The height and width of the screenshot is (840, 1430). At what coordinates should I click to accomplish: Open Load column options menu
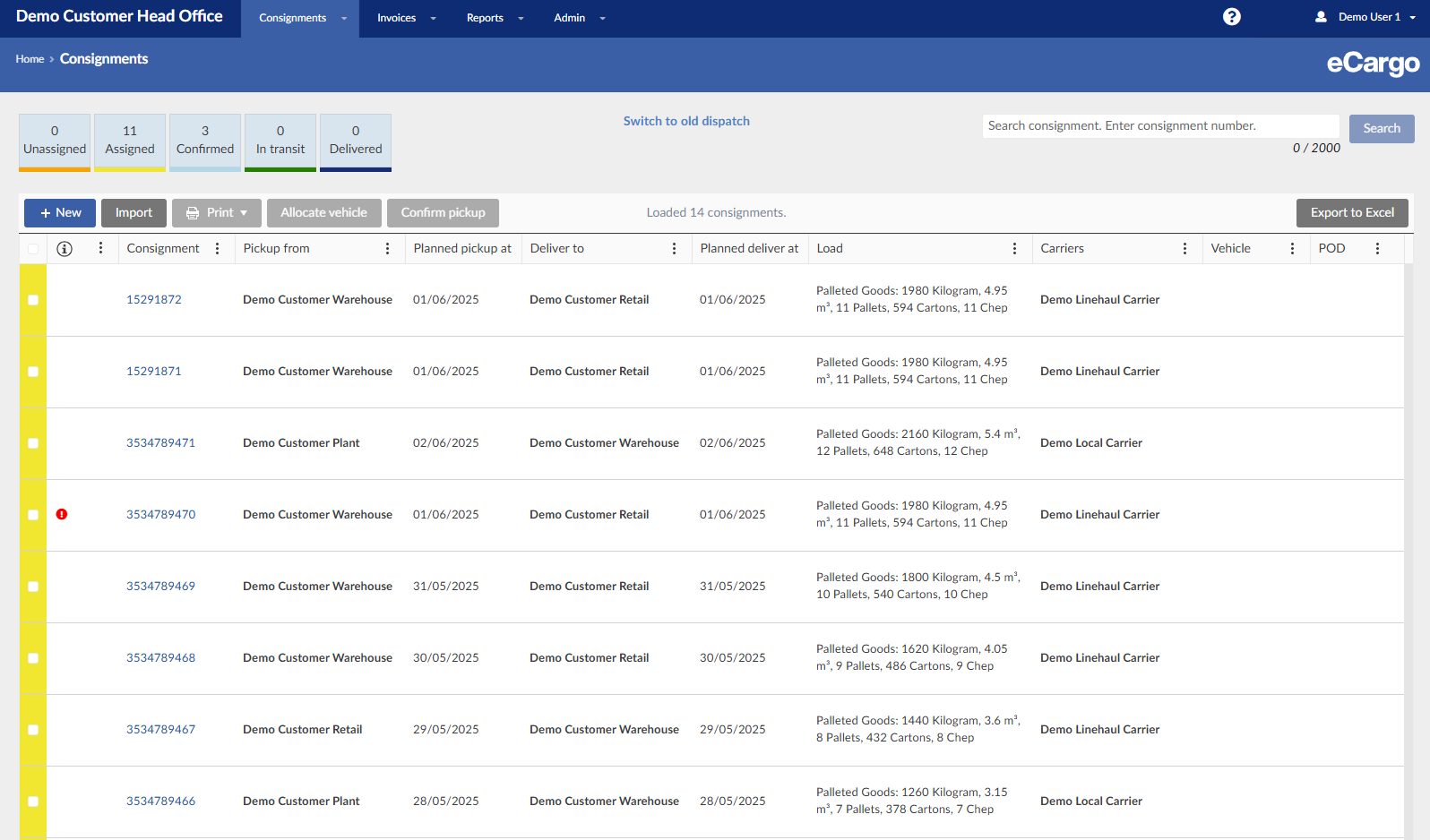(x=1014, y=249)
